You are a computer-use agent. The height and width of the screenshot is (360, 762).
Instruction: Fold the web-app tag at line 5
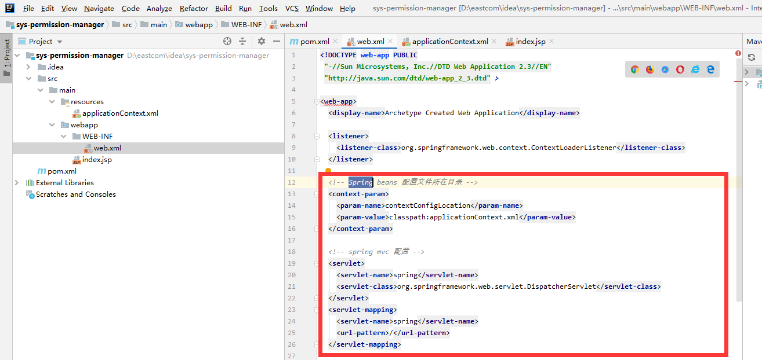pos(316,102)
